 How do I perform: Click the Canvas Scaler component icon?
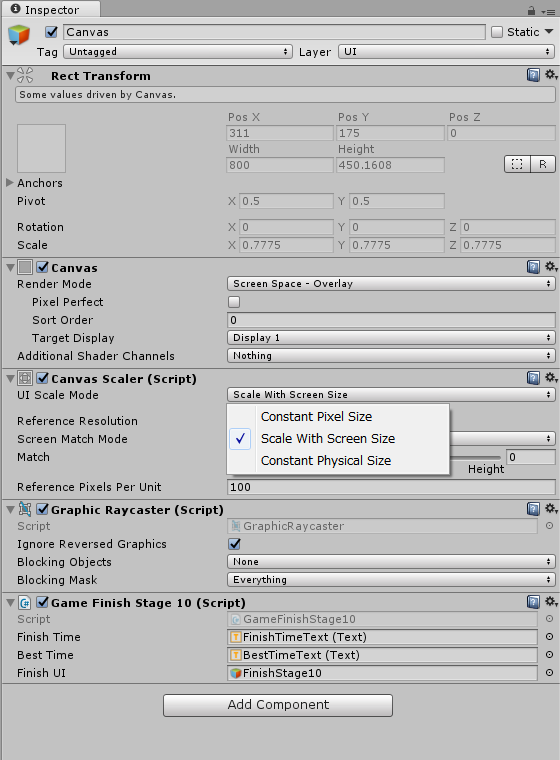pos(25,378)
